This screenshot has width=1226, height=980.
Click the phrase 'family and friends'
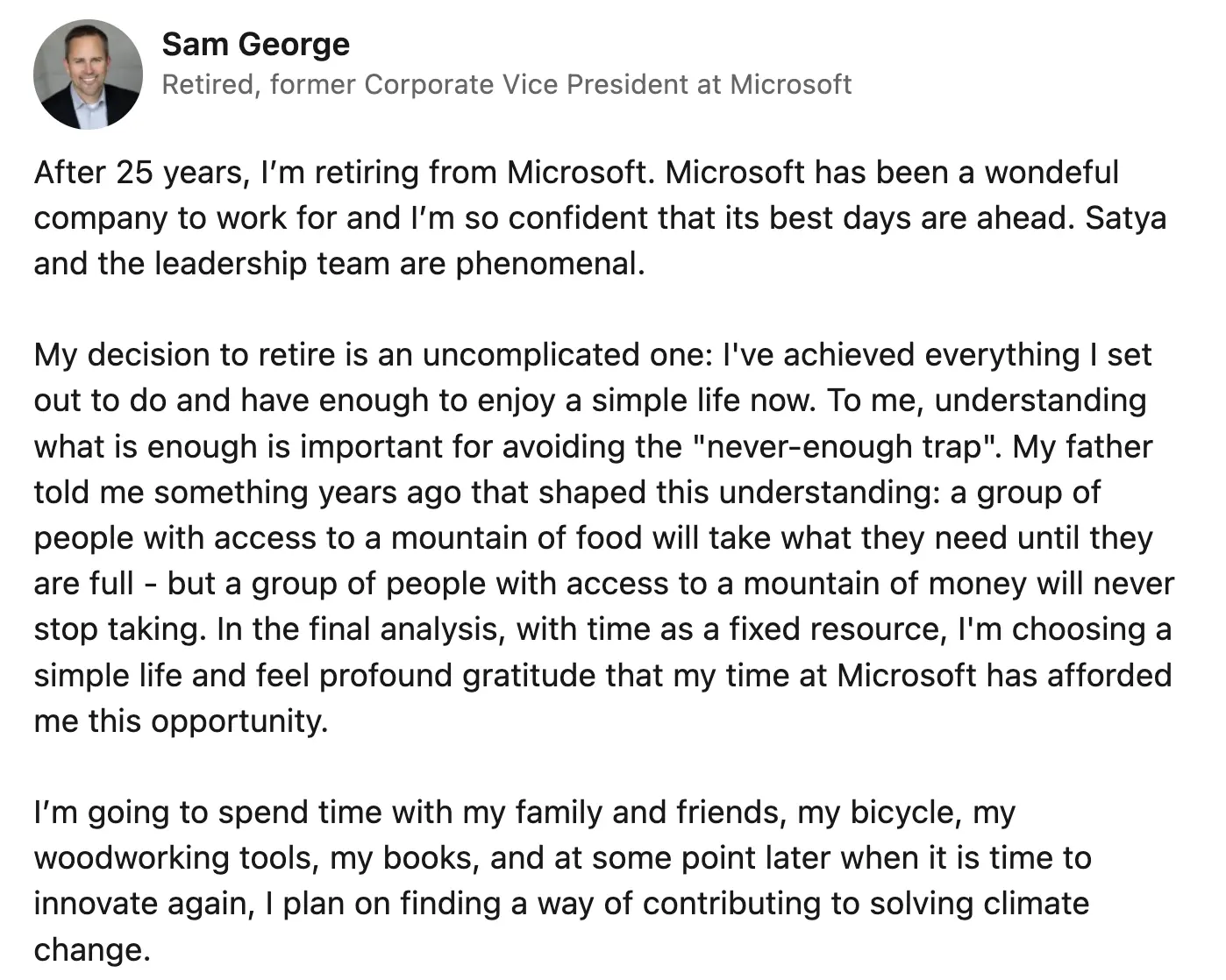tap(648, 812)
